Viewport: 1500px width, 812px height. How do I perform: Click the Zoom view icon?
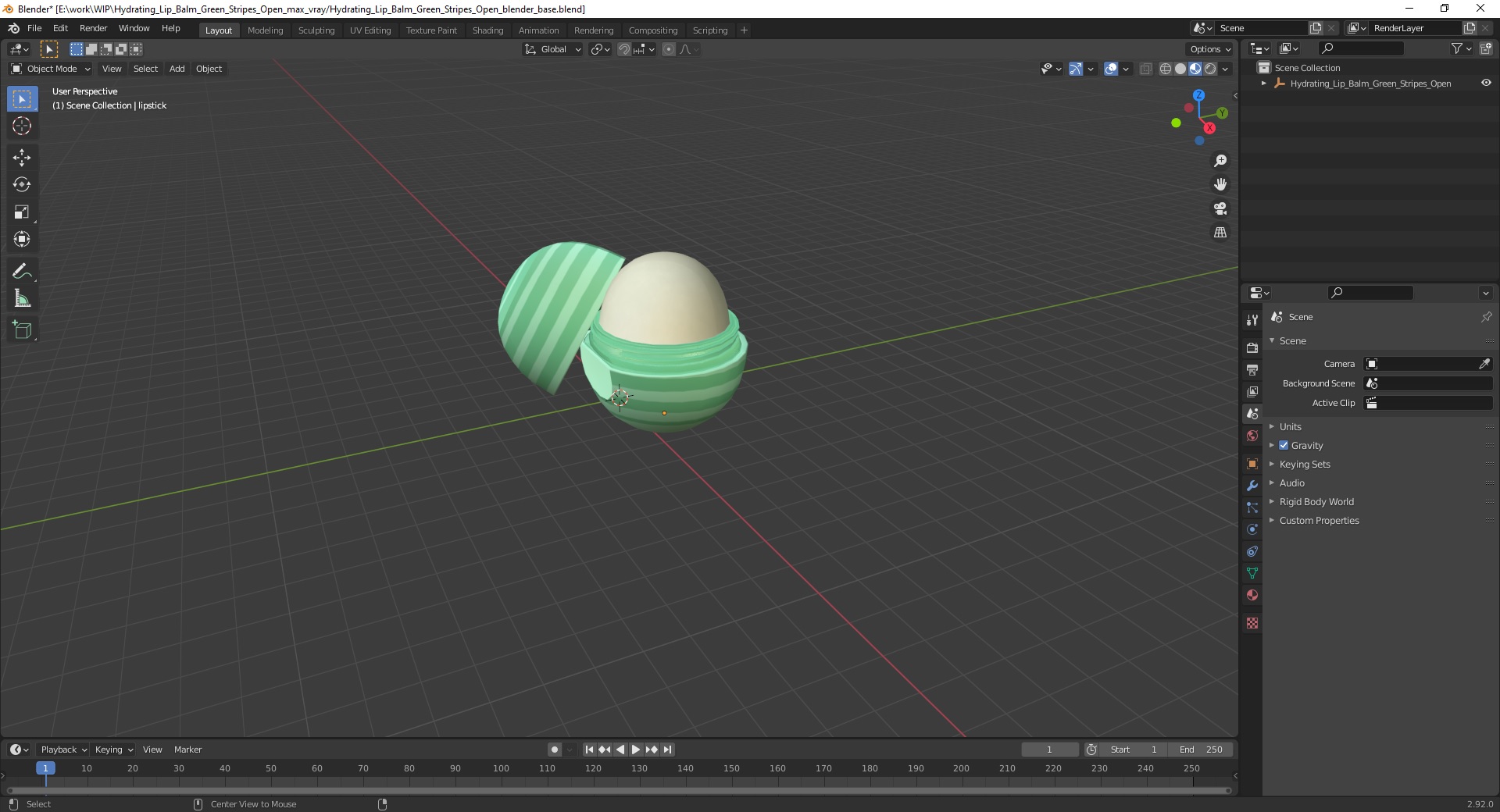(1220, 161)
